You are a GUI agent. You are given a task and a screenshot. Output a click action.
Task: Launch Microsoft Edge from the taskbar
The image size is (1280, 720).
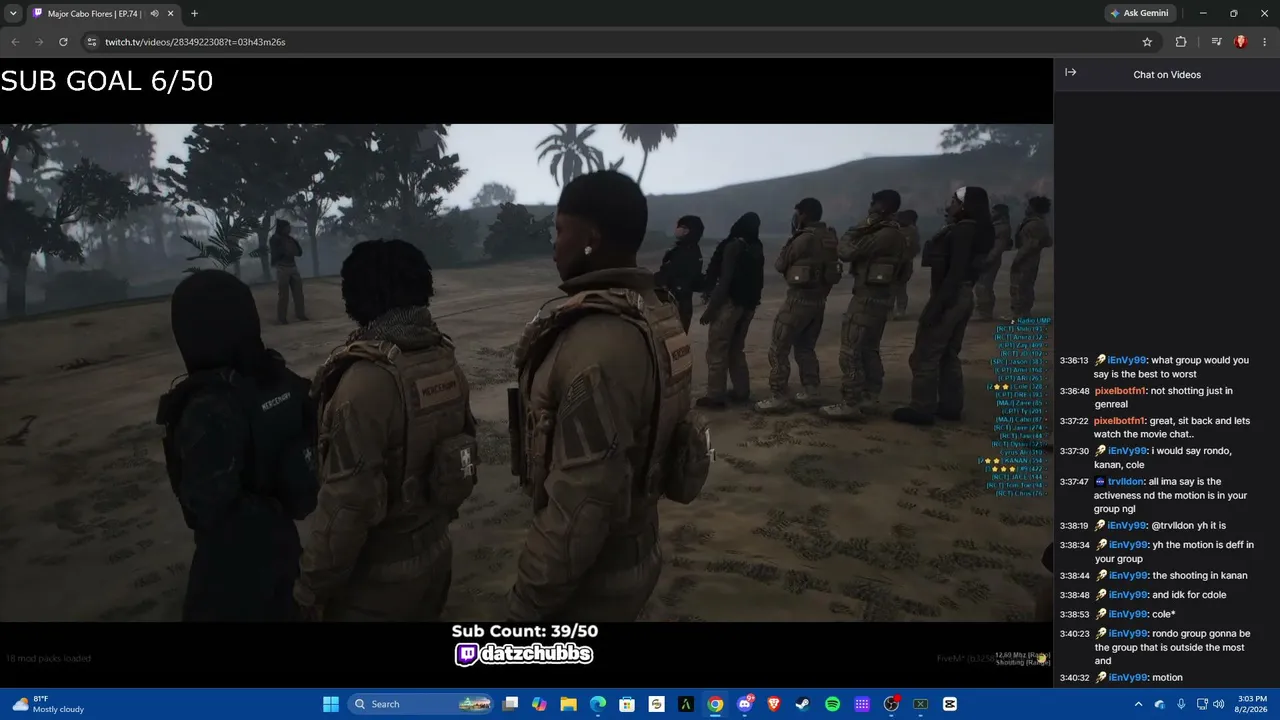click(x=598, y=704)
